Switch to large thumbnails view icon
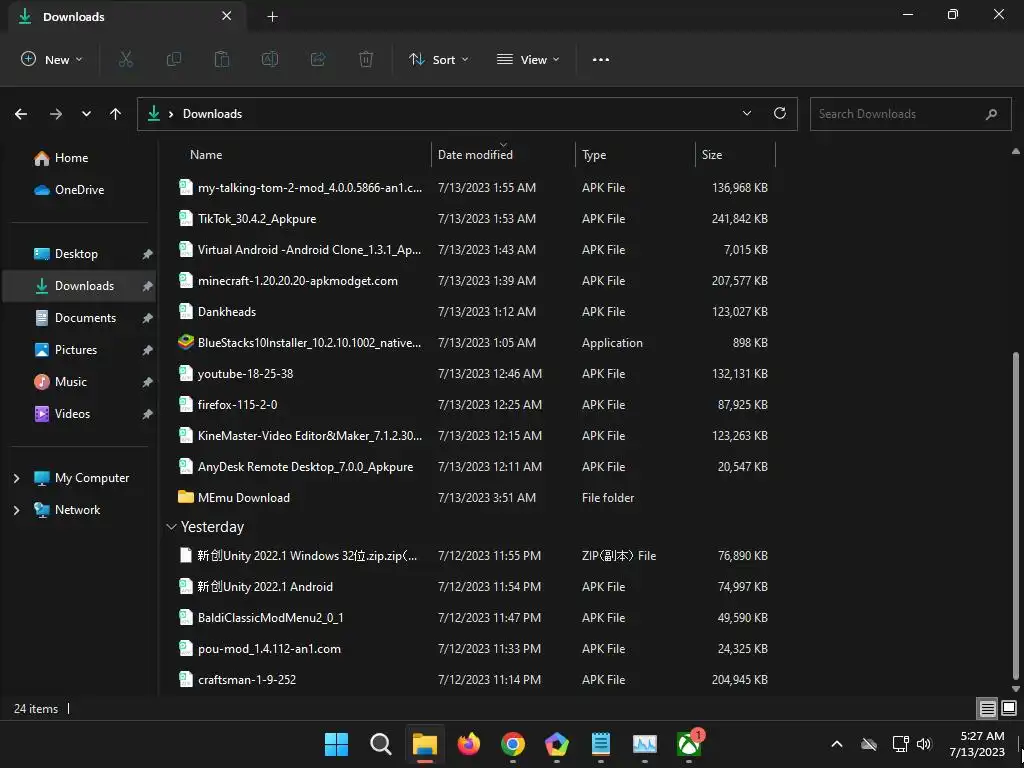 coord(1009,709)
